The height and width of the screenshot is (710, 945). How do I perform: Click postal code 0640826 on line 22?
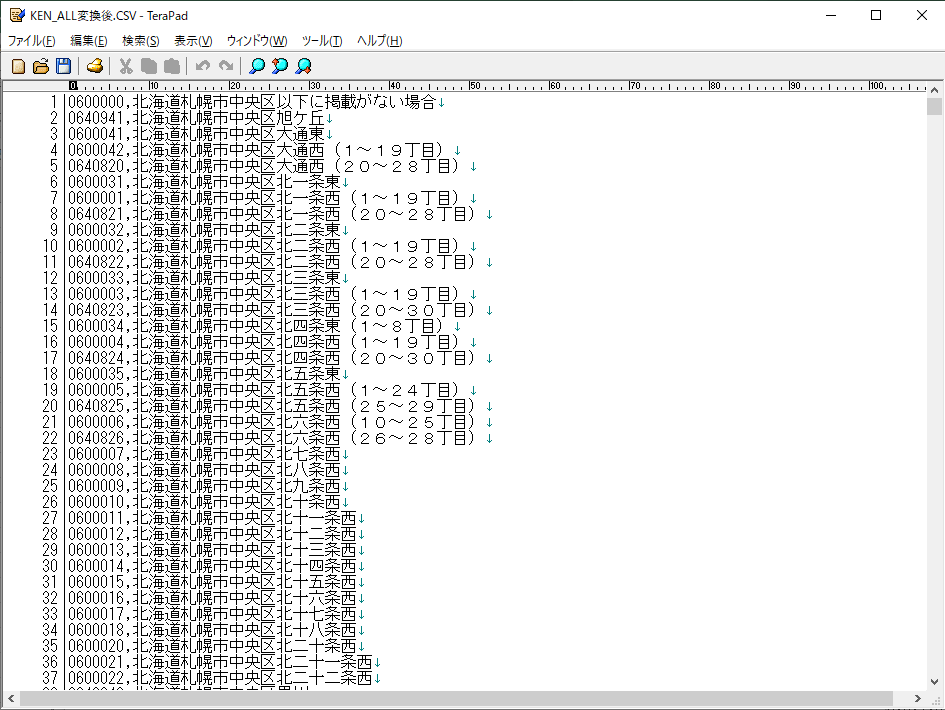point(95,438)
